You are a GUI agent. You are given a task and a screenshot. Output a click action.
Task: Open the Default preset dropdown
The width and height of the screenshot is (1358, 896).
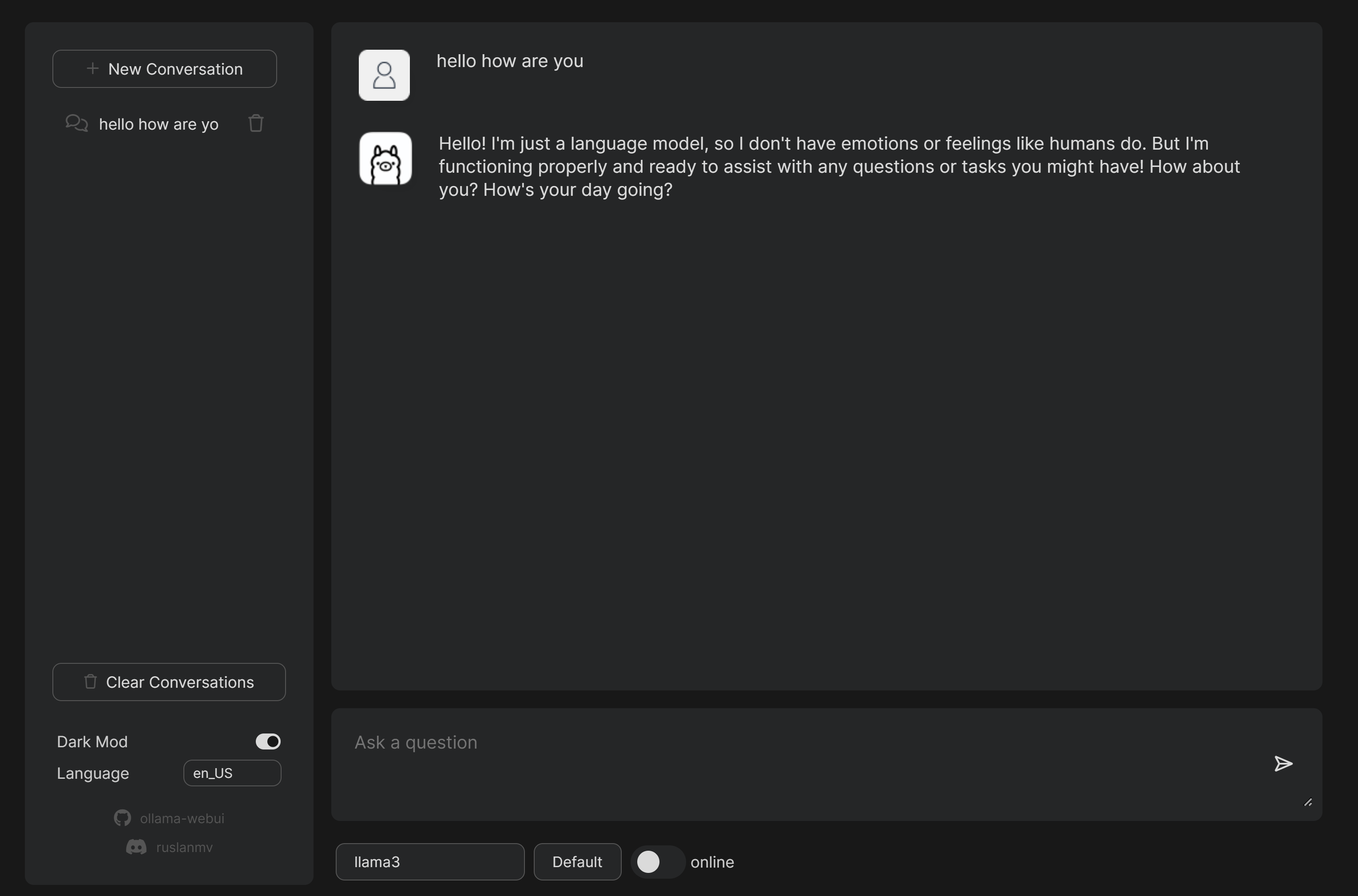[577, 862]
